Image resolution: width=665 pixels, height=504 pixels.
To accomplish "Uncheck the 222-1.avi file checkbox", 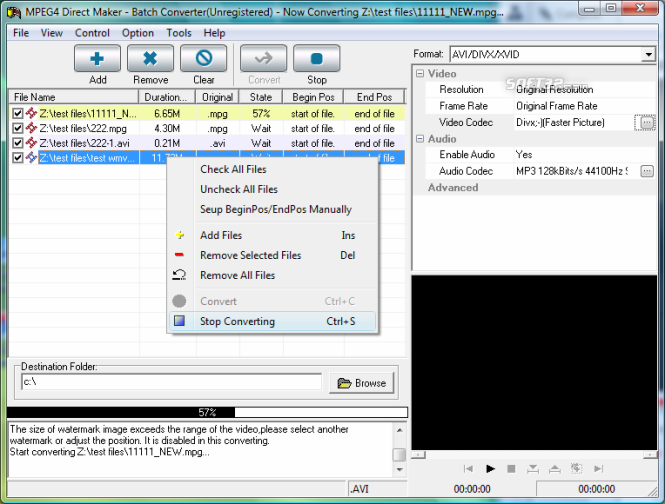I will point(17,143).
